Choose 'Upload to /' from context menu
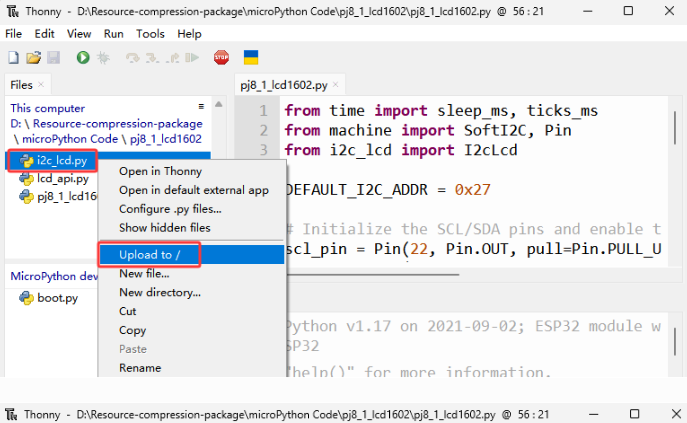This screenshot has height=423, width=687. pos(149,254)
